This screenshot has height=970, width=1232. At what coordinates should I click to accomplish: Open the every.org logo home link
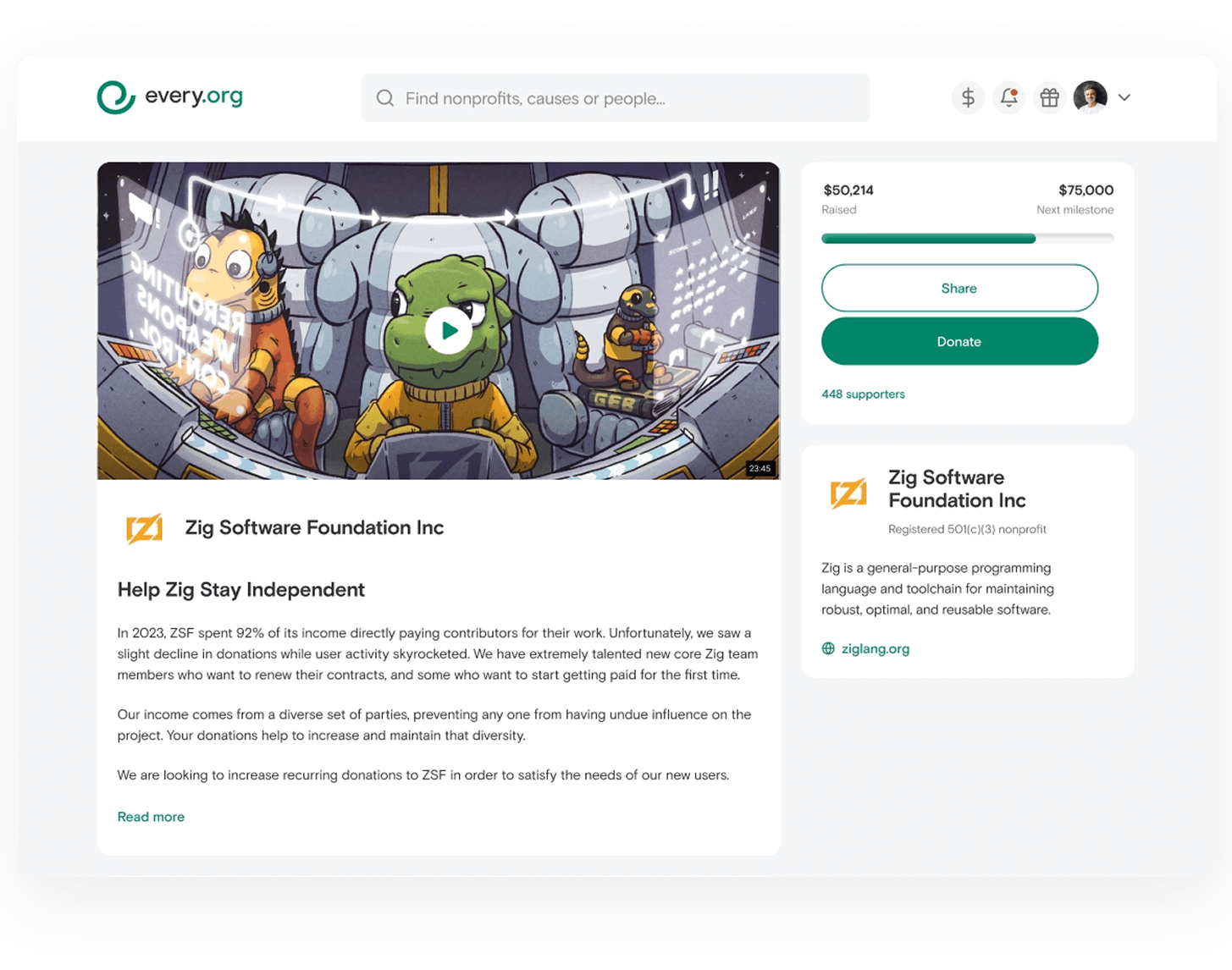170,96
